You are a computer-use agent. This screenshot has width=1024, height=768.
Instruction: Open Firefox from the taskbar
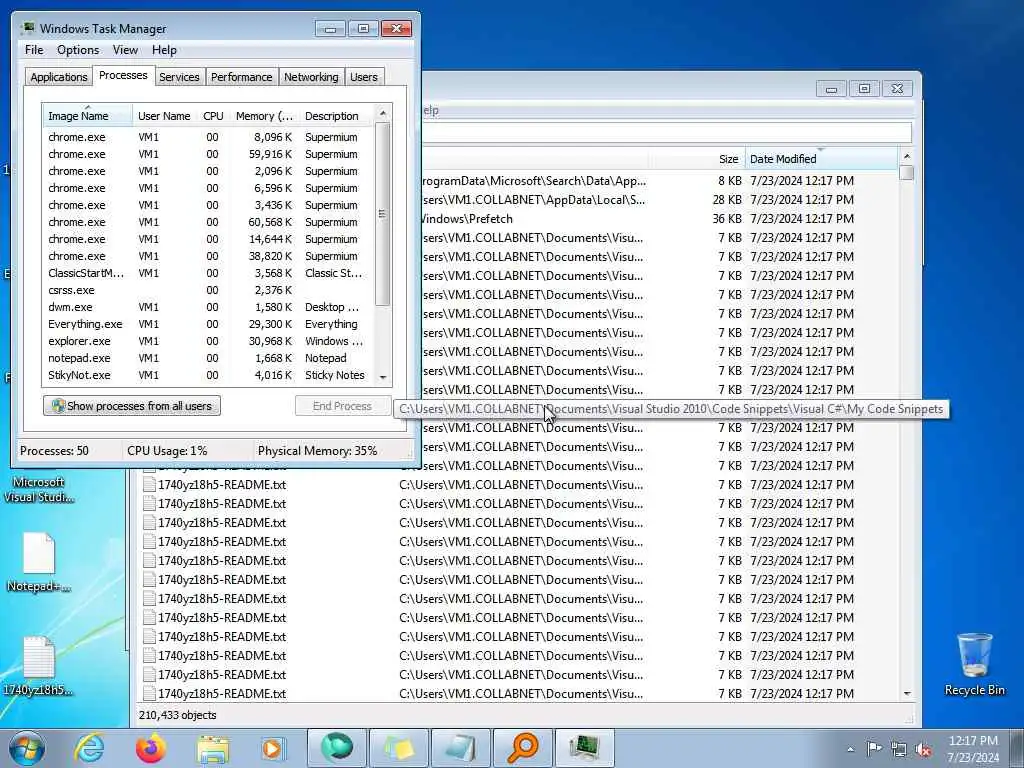click(151, 748)
